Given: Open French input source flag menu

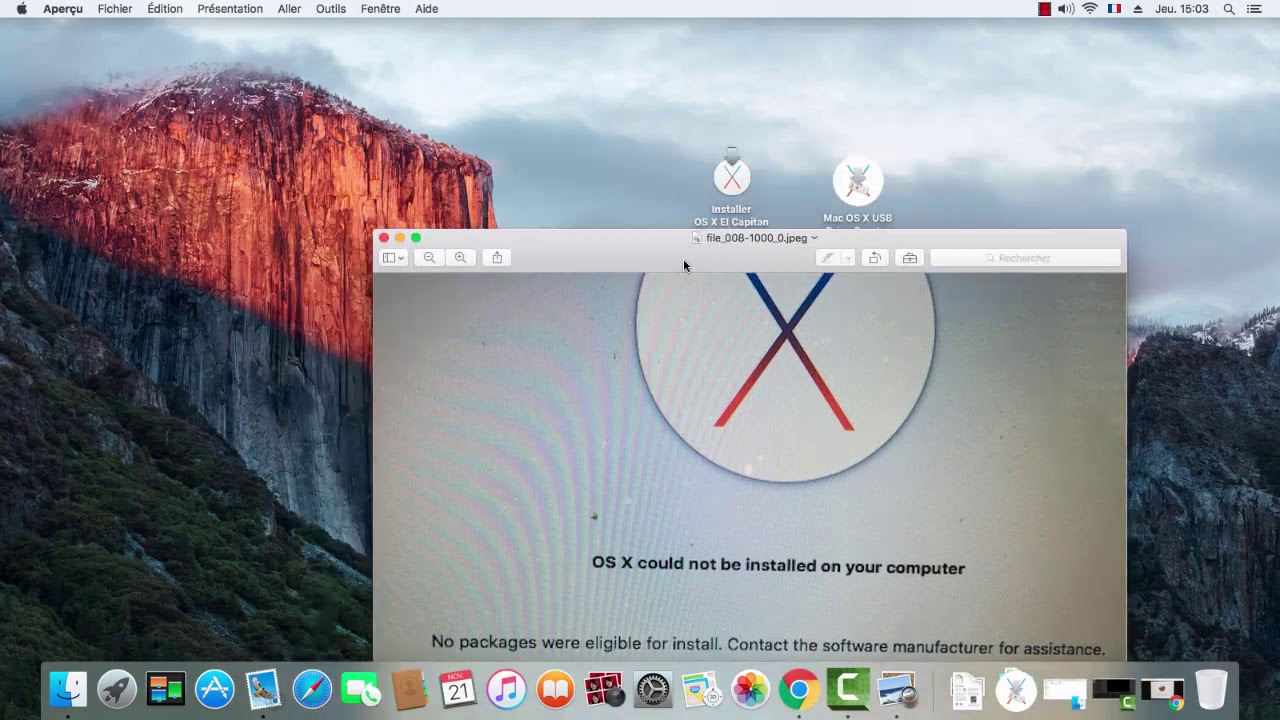Looking at the screenshot, I should 1115,9.
